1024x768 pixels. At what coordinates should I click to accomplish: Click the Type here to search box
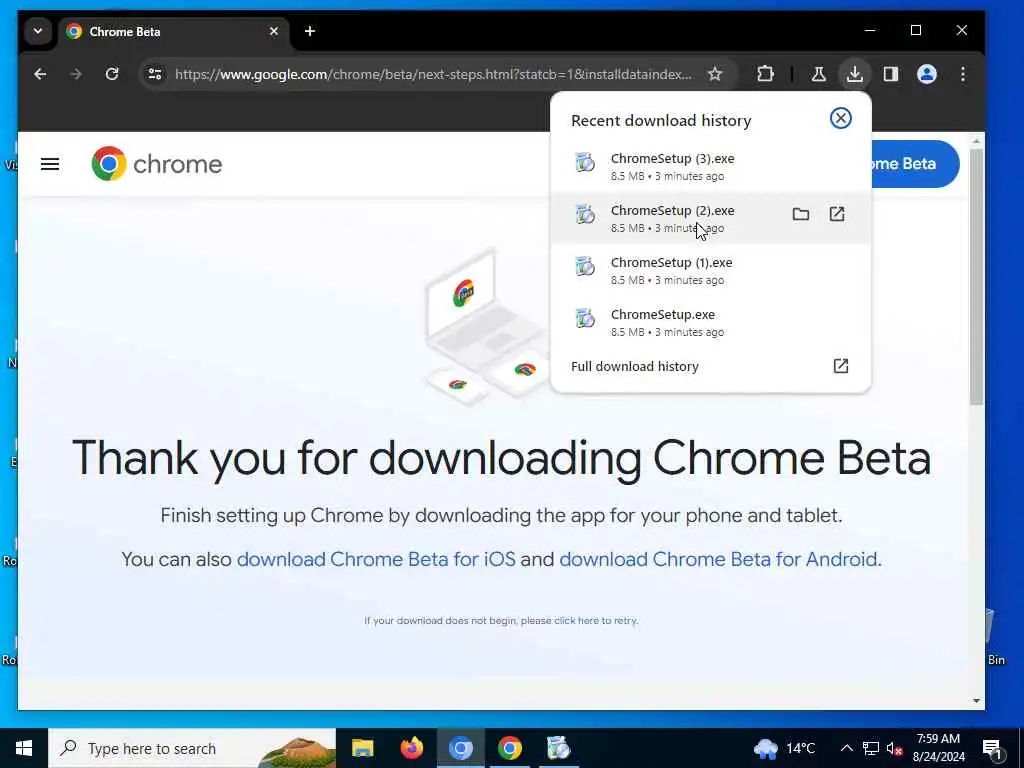[x=192, y=748]
